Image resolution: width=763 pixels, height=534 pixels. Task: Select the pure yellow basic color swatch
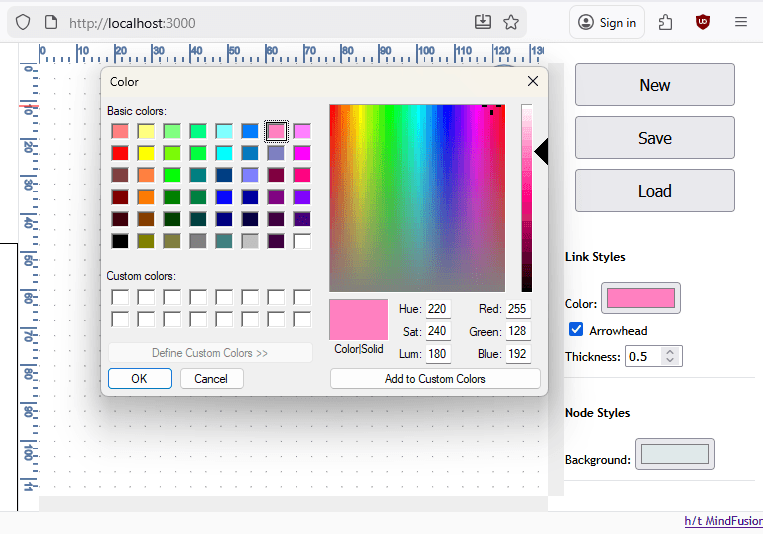146,153
